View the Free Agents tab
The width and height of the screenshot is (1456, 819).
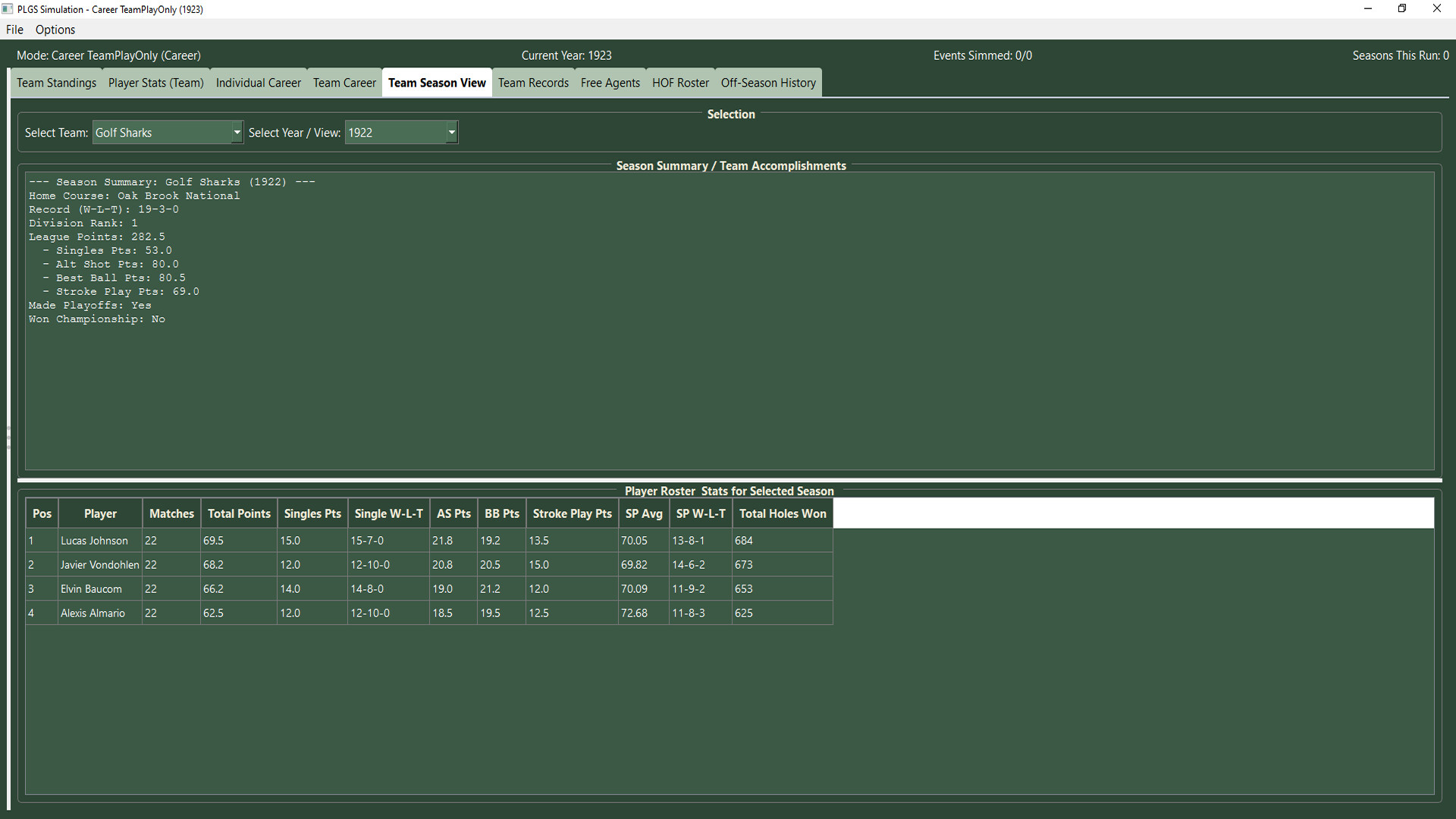tap(610, 83)
